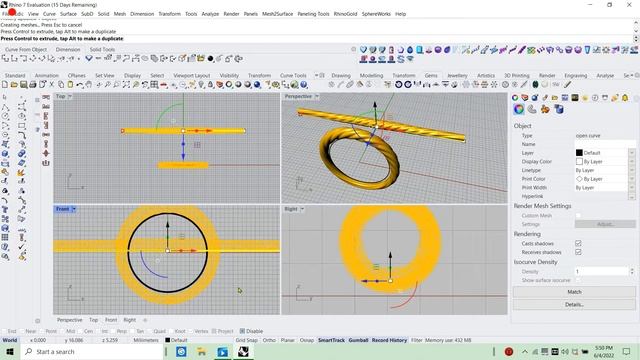Click the bell notifications icon in panel tabs
The height and width of the screenshot is (360, 640).
point(625,98)
